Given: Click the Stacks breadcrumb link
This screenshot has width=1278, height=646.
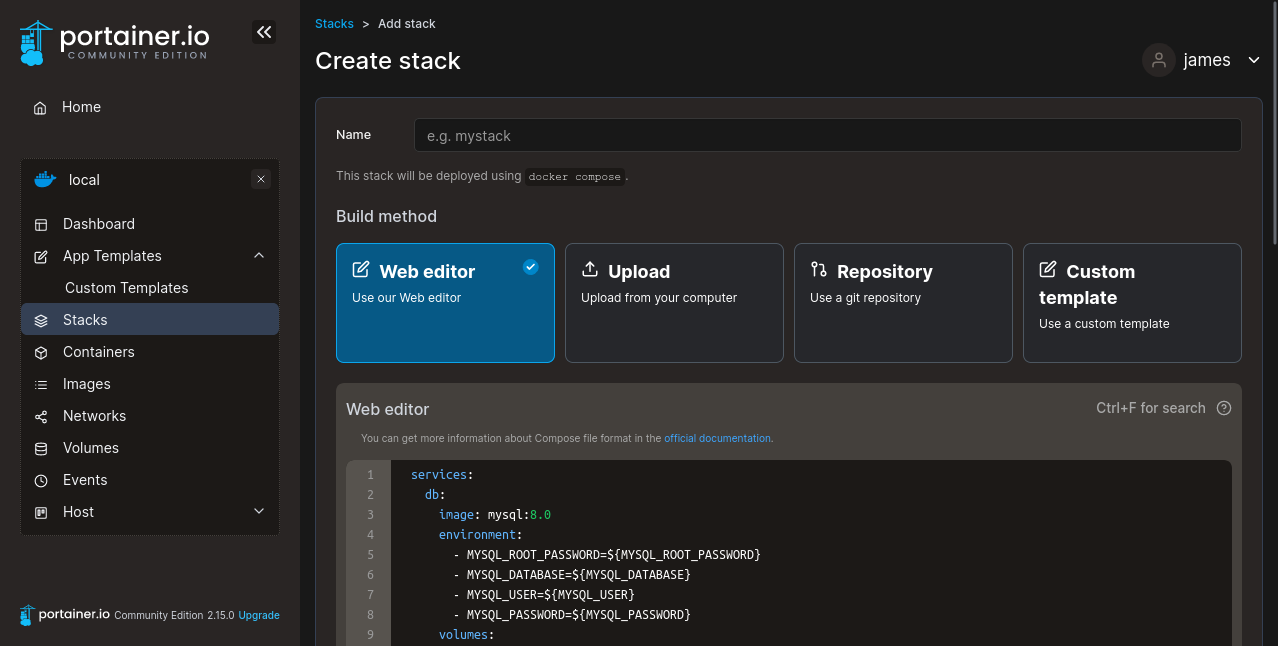Looking at the screenshot, I should tap(334, 23).
